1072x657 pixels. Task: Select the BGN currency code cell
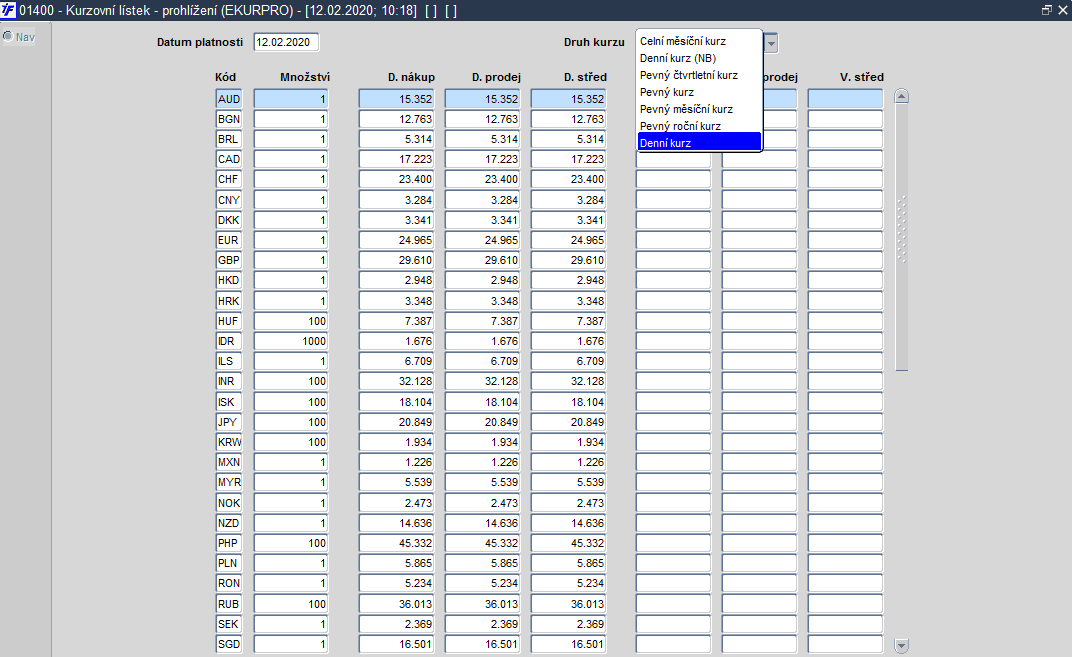click(228, 119)
